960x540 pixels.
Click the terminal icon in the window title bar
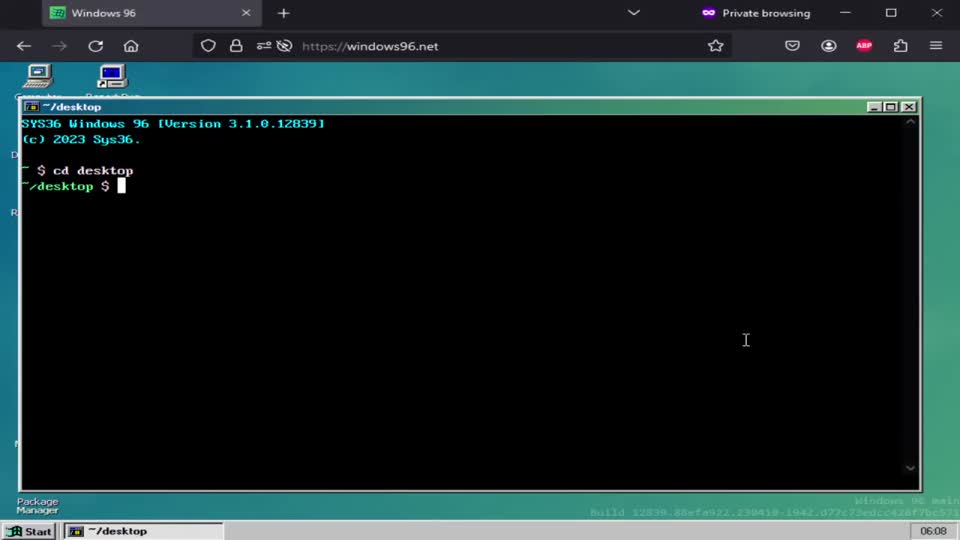(31, 107)
